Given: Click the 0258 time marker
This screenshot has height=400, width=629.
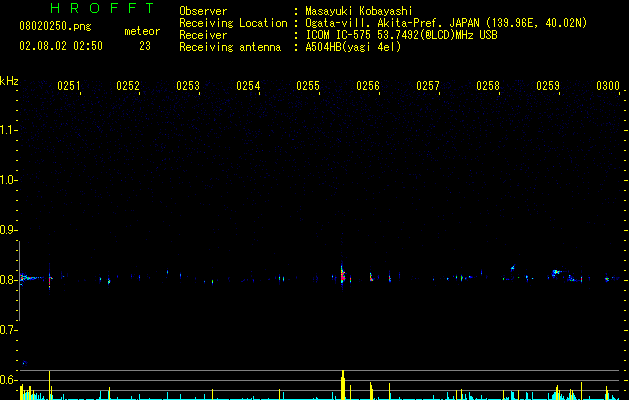Looking at the screenshot, I should [488, 85].
